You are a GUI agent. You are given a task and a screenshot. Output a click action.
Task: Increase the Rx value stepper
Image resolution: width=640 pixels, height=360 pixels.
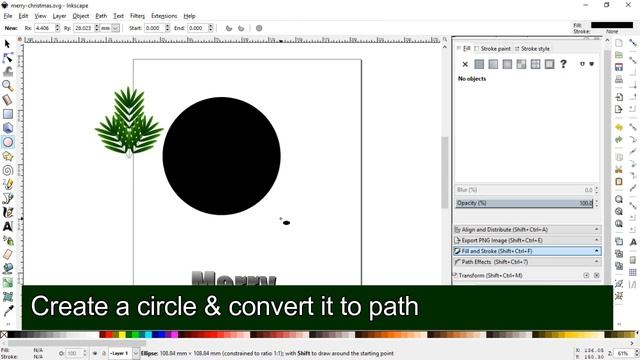tap(57, 26)
